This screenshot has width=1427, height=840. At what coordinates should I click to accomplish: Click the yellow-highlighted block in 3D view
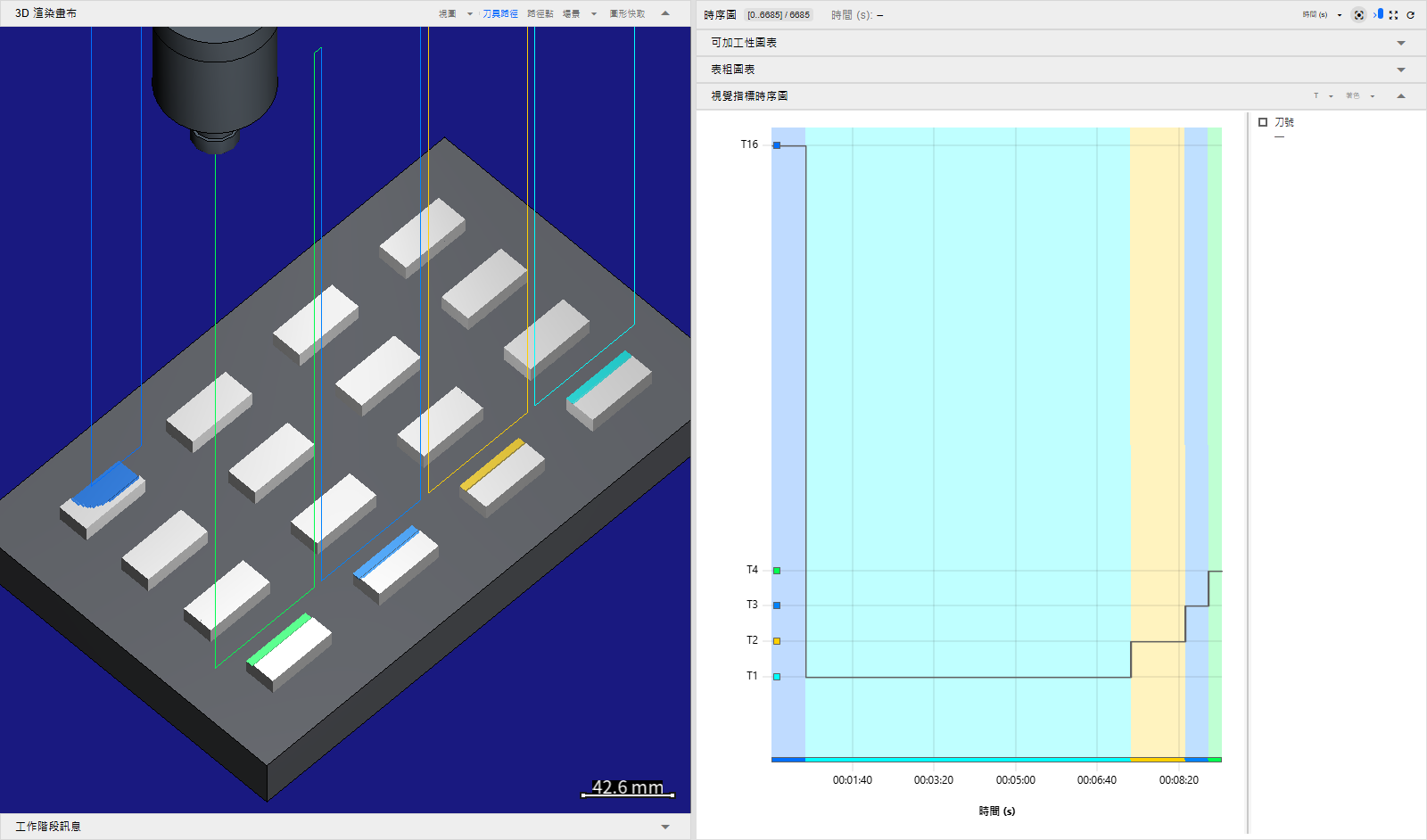[x=501, y=476]
